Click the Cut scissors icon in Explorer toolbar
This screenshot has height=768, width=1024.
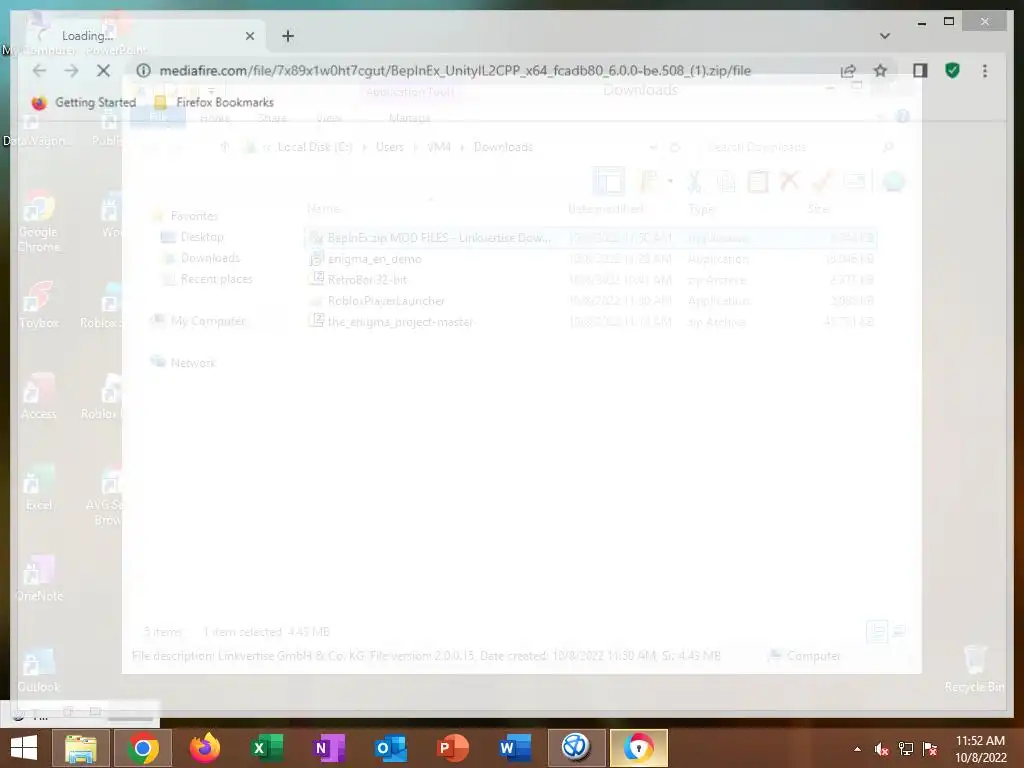coord(694,182)
